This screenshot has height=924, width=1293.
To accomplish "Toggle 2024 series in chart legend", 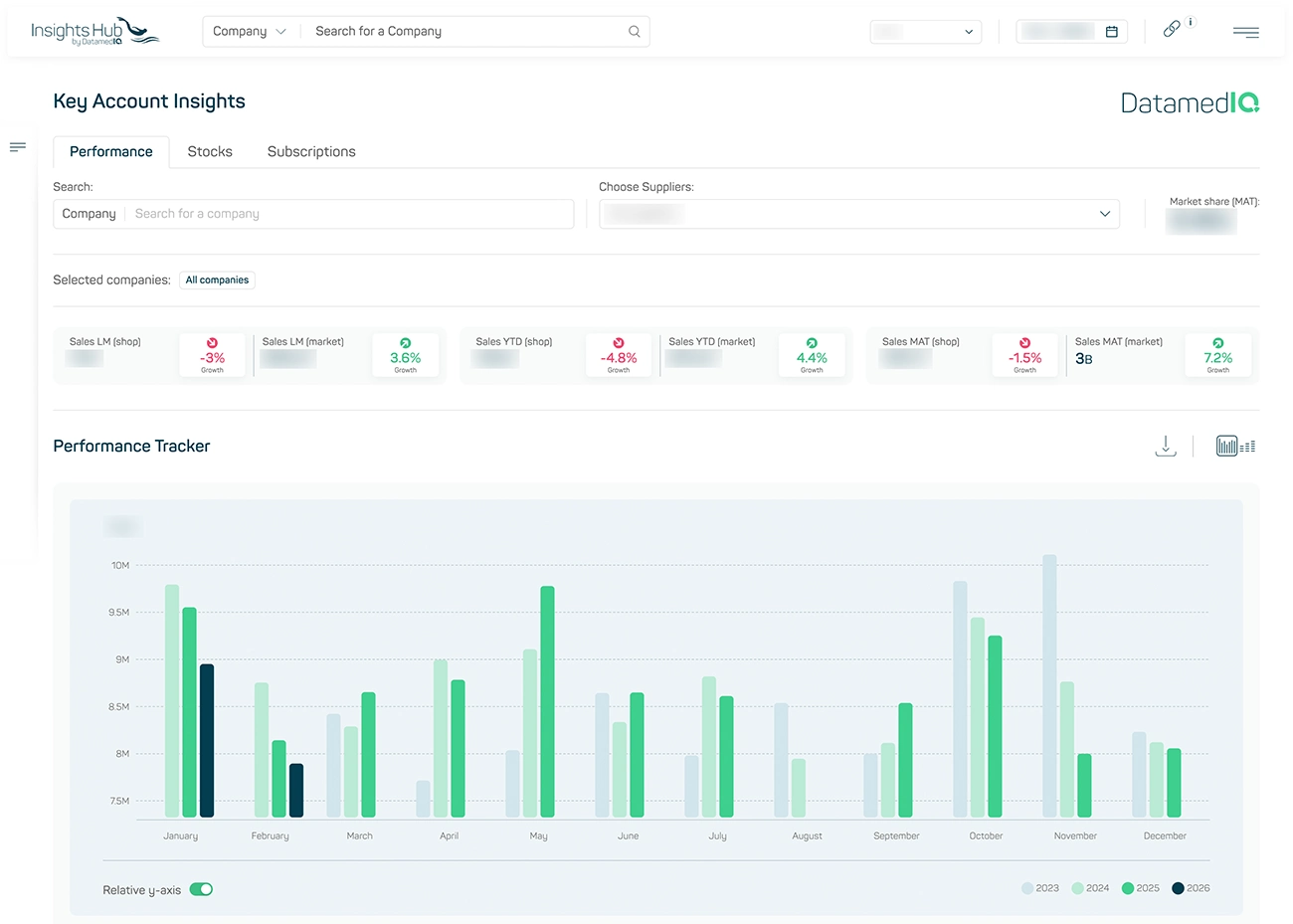I will click(x=1090, y=888).
